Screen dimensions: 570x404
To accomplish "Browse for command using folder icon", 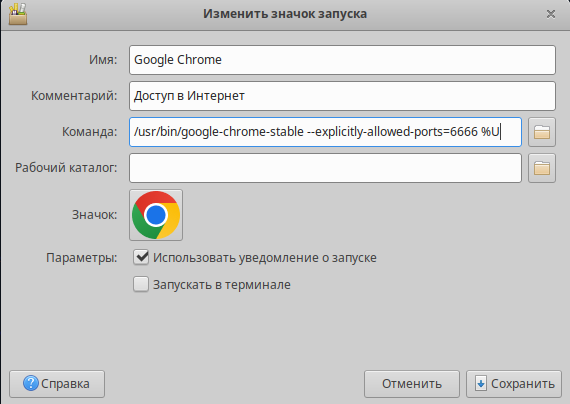I will point(542,132).
